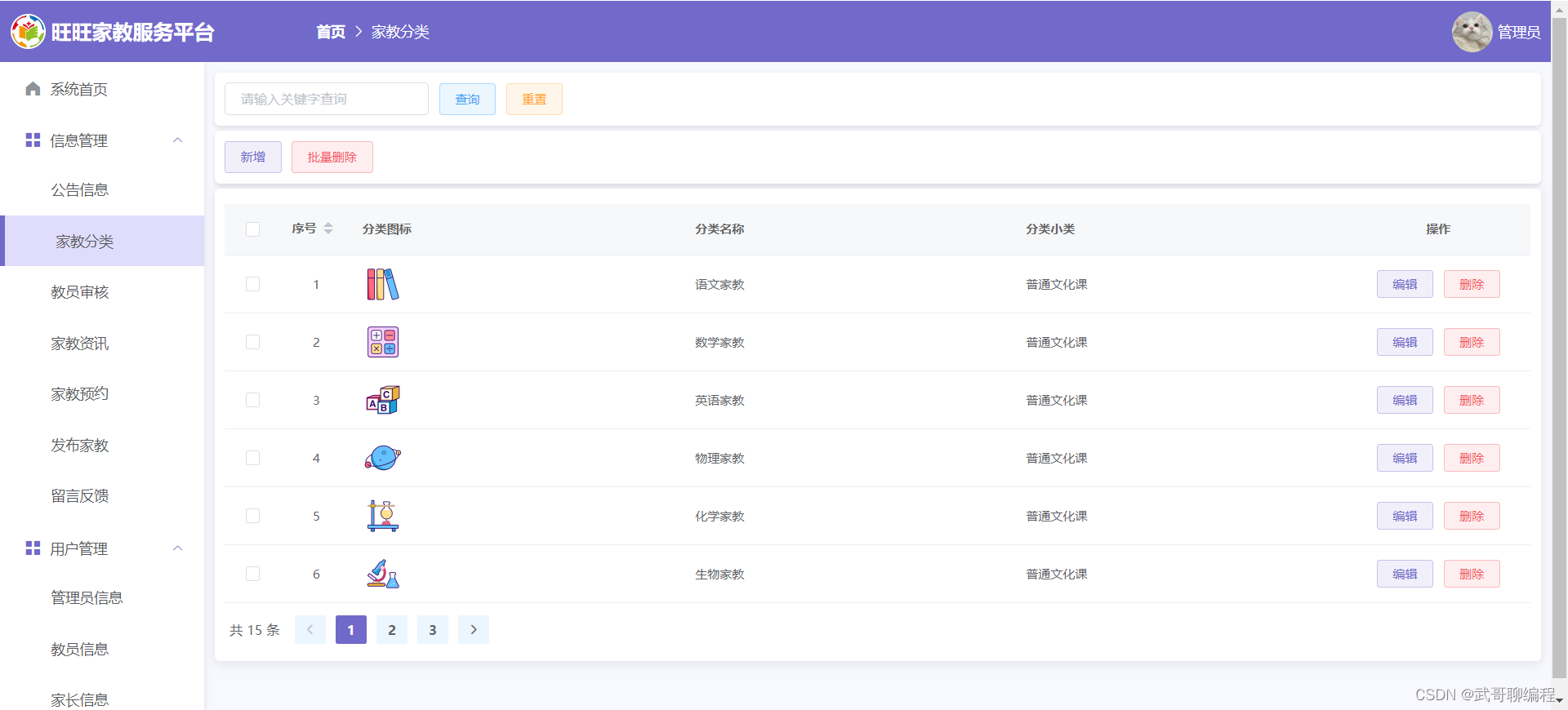This screenshot has height=710, width=1568.
Task: Click the microscope icon for 生物家教
Action: [382, 574]
